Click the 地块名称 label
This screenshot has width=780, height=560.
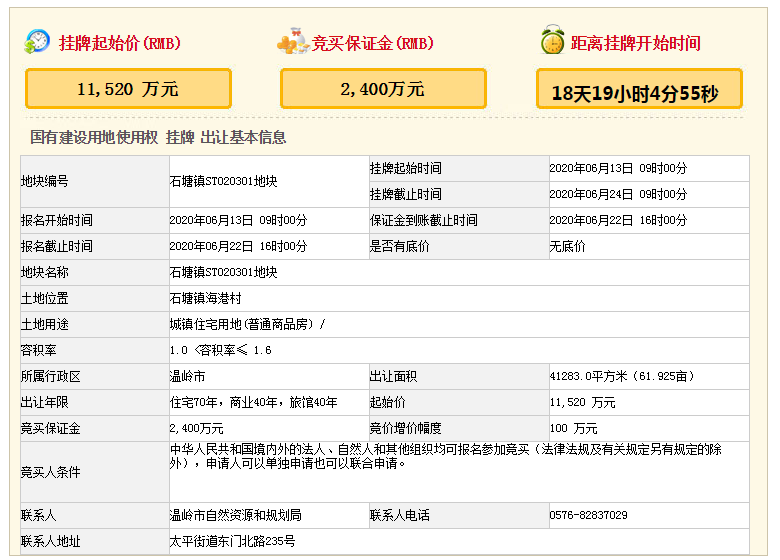(45, 273)
